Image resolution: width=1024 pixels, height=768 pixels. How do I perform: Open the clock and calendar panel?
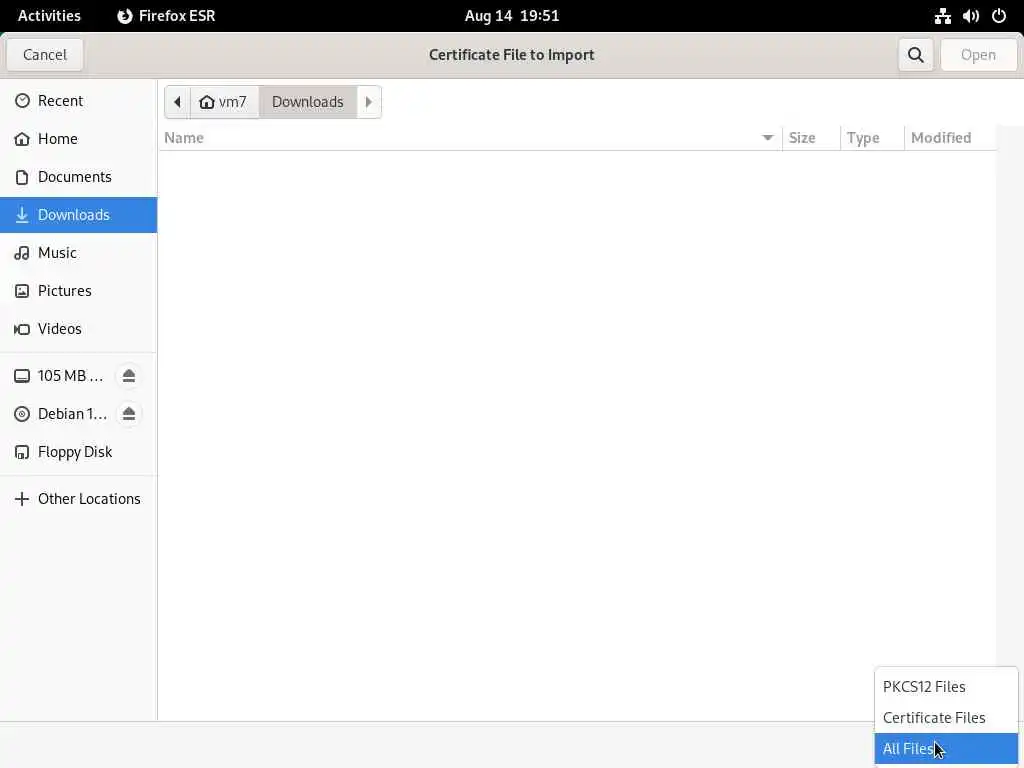click(x=512, y=16)
